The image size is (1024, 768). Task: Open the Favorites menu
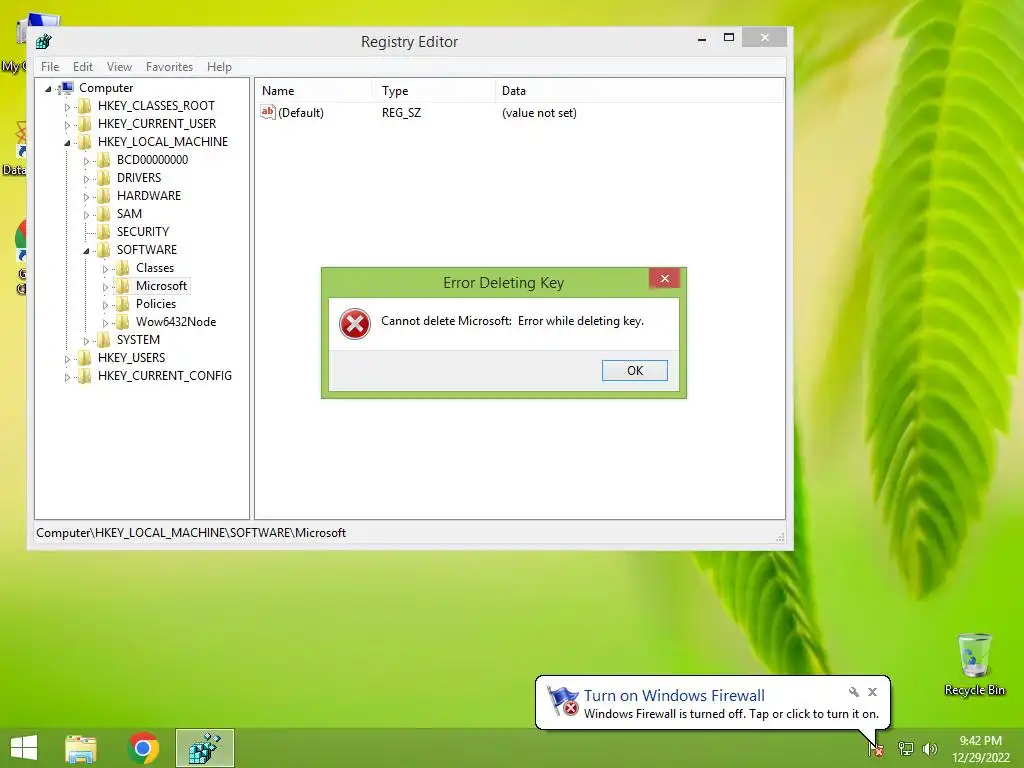point(169,67)
